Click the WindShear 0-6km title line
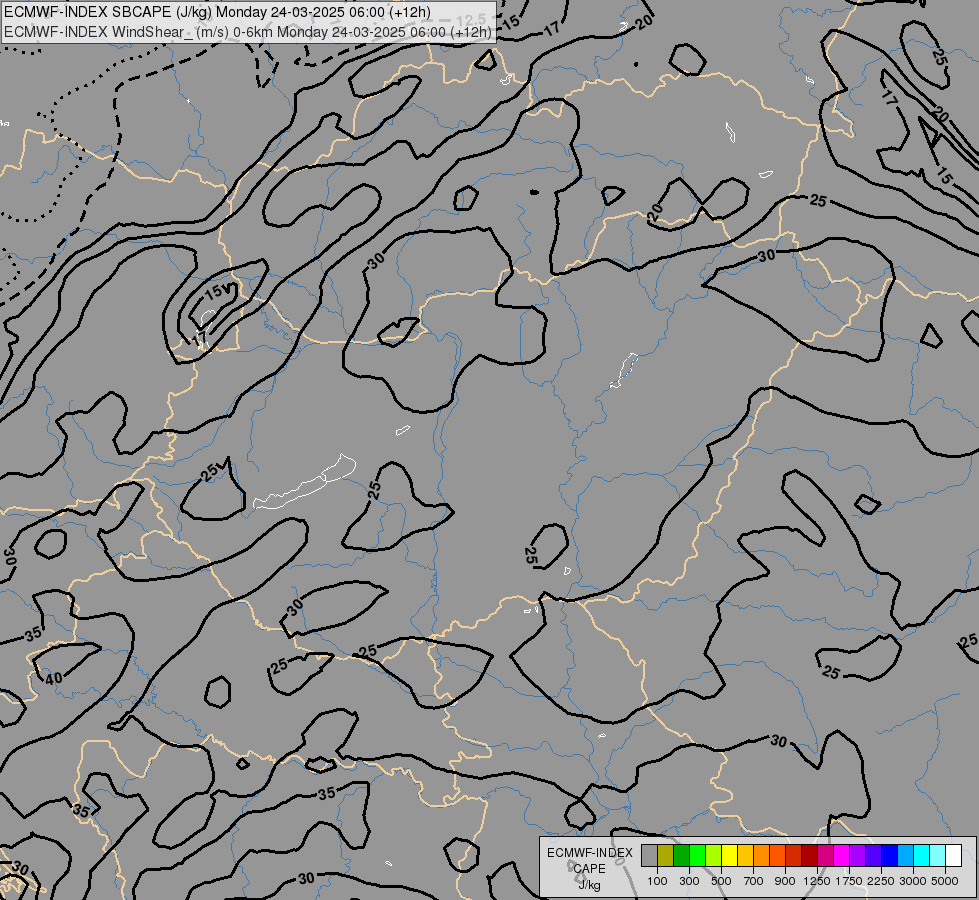Screen dimensions: 979x900 coord(248,32)
